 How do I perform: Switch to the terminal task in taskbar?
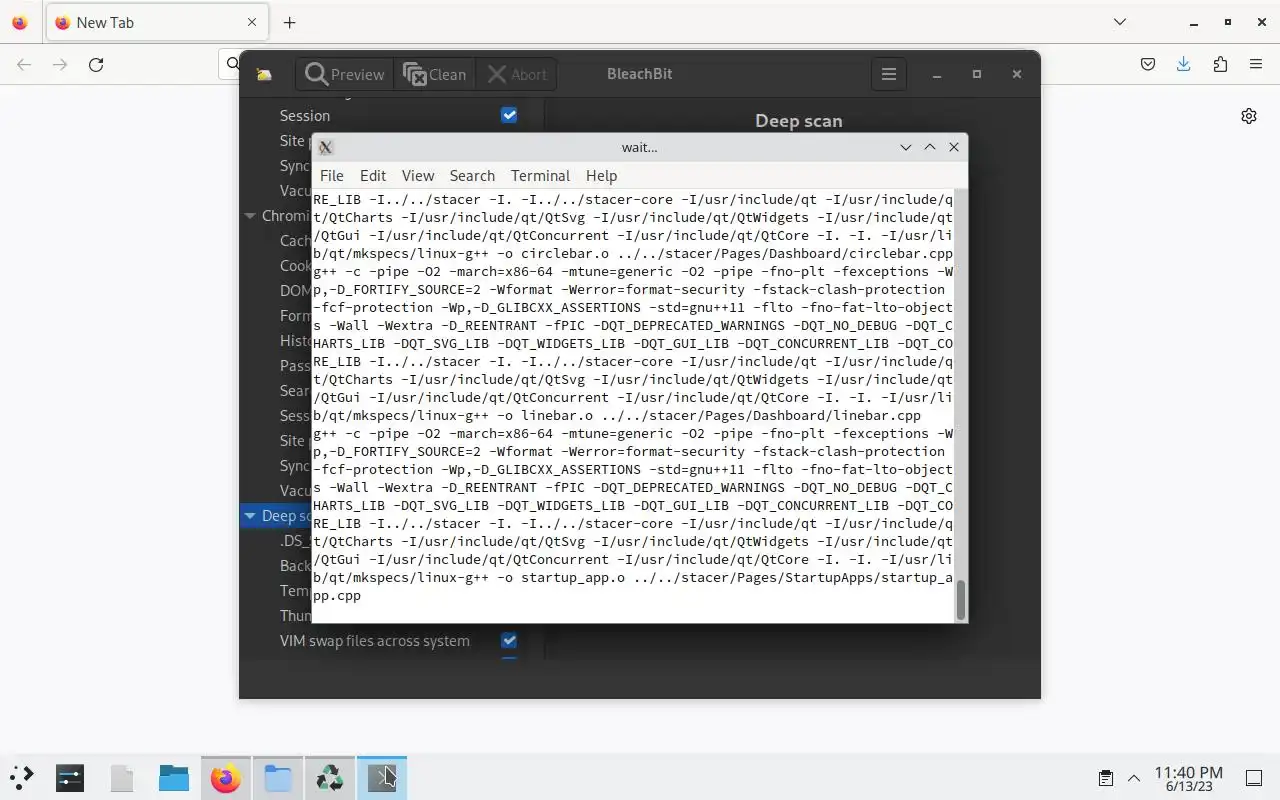[382, 777]
